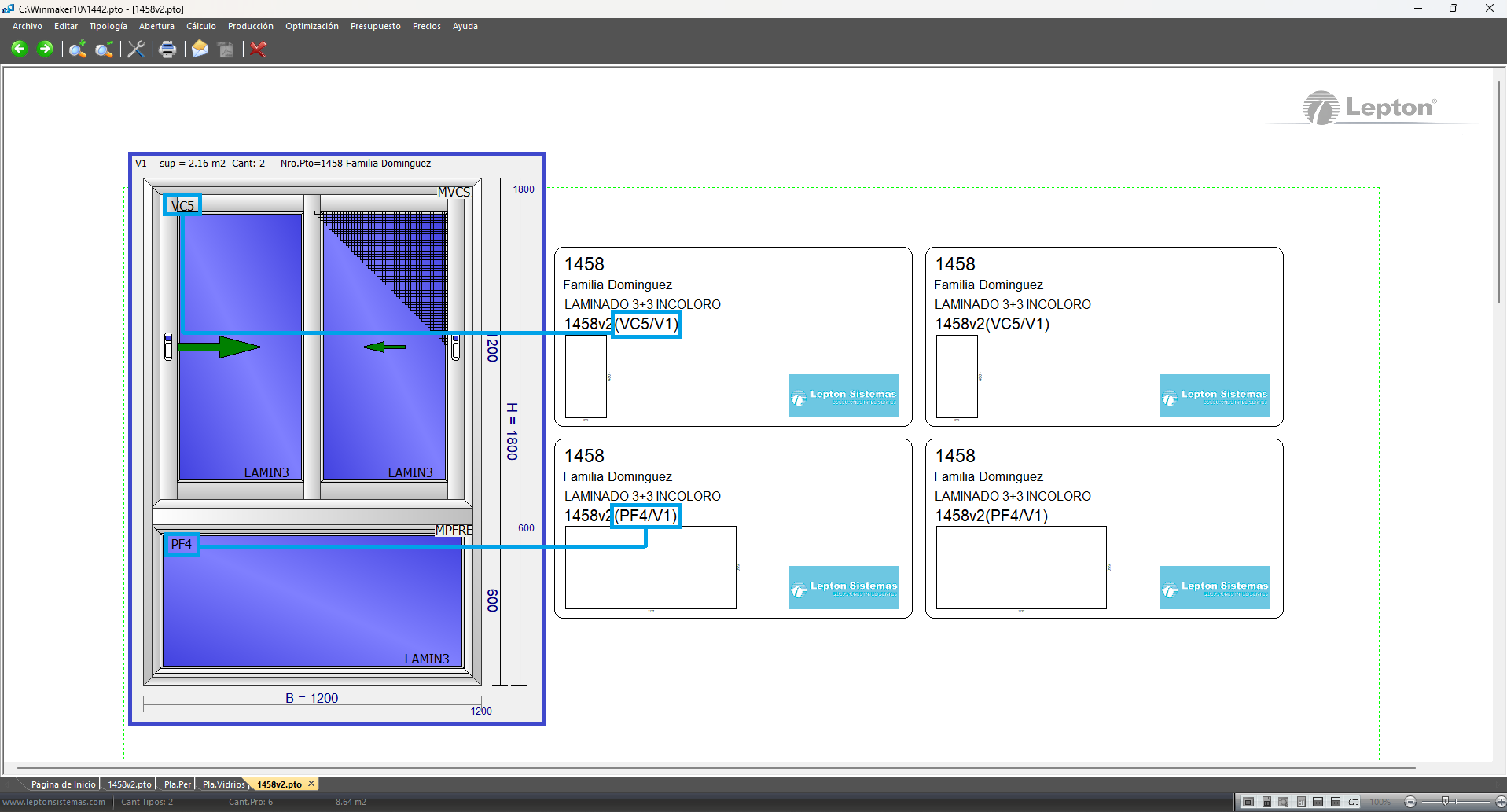Click the green back arrow icon
Viewport: 1507px width, 812px height.
point(20,49)
